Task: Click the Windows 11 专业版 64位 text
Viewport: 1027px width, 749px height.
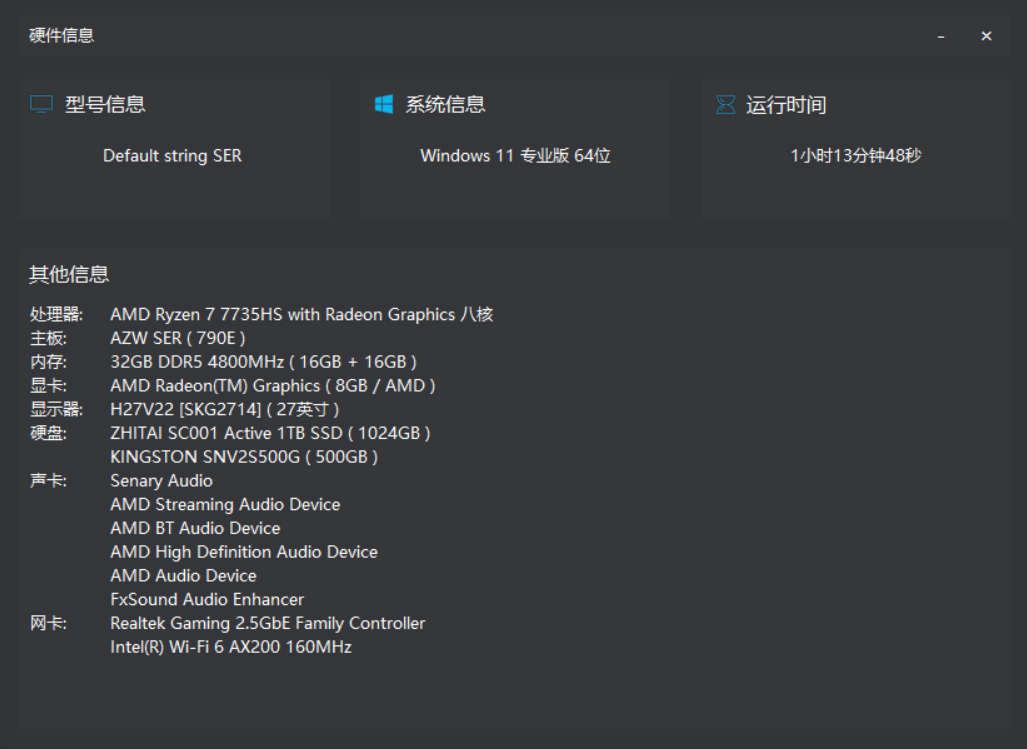Action: [515, 156]
